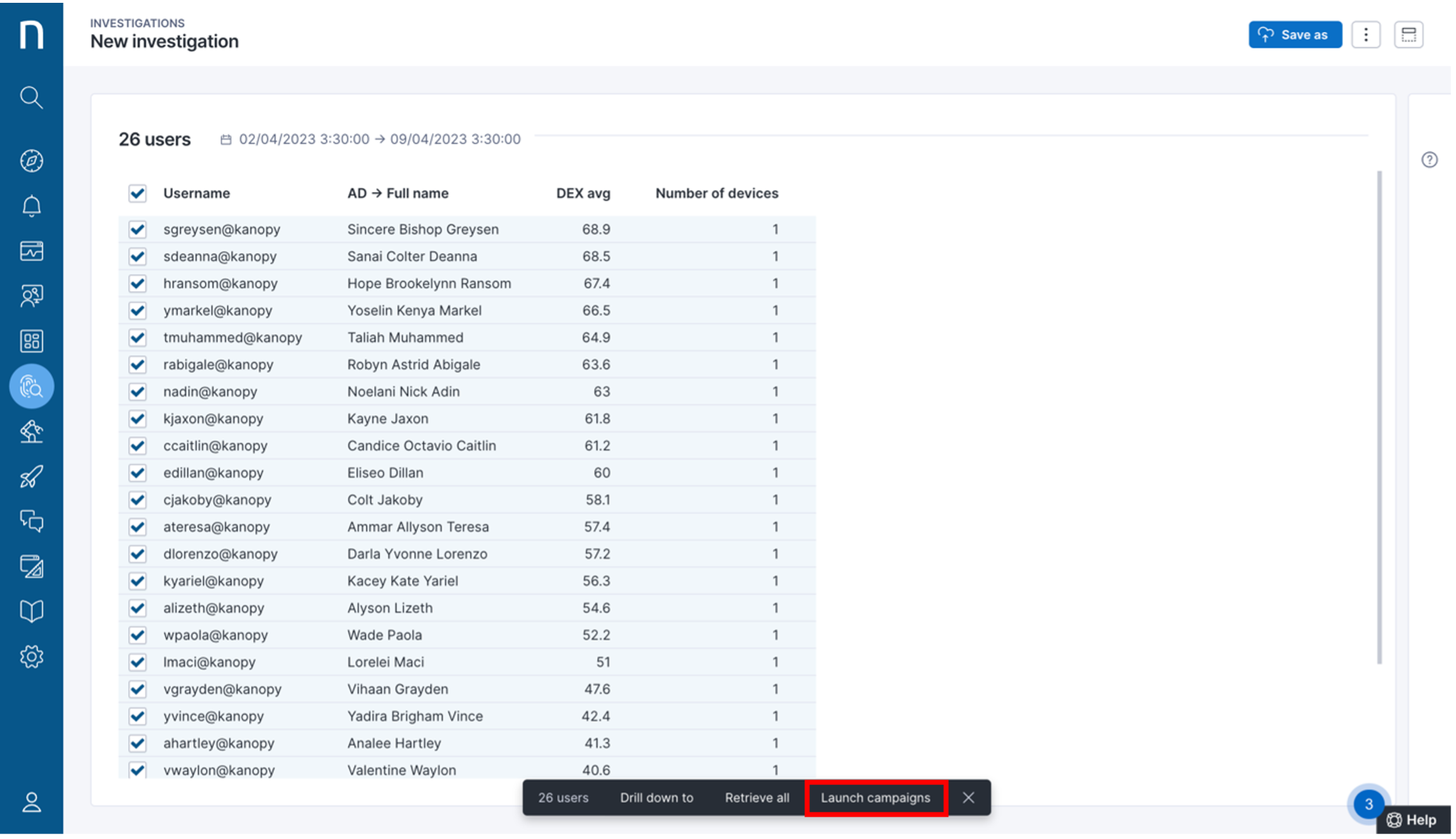Image resolution: width=1456 pixels, height=839 pixels.
Task: Open the settings gear in the sidebar
Action: click(31, 657)
